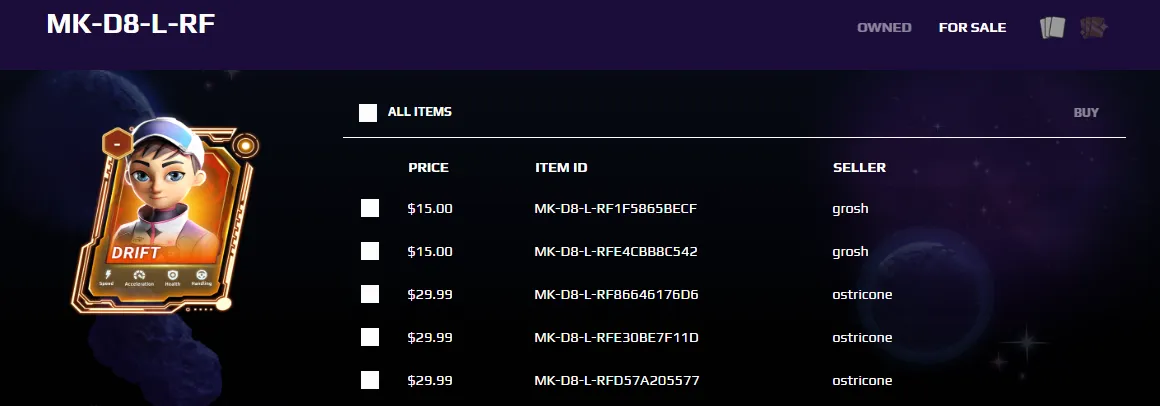Click the hexagon rarity badge on Drift card

tap(118, 144)
